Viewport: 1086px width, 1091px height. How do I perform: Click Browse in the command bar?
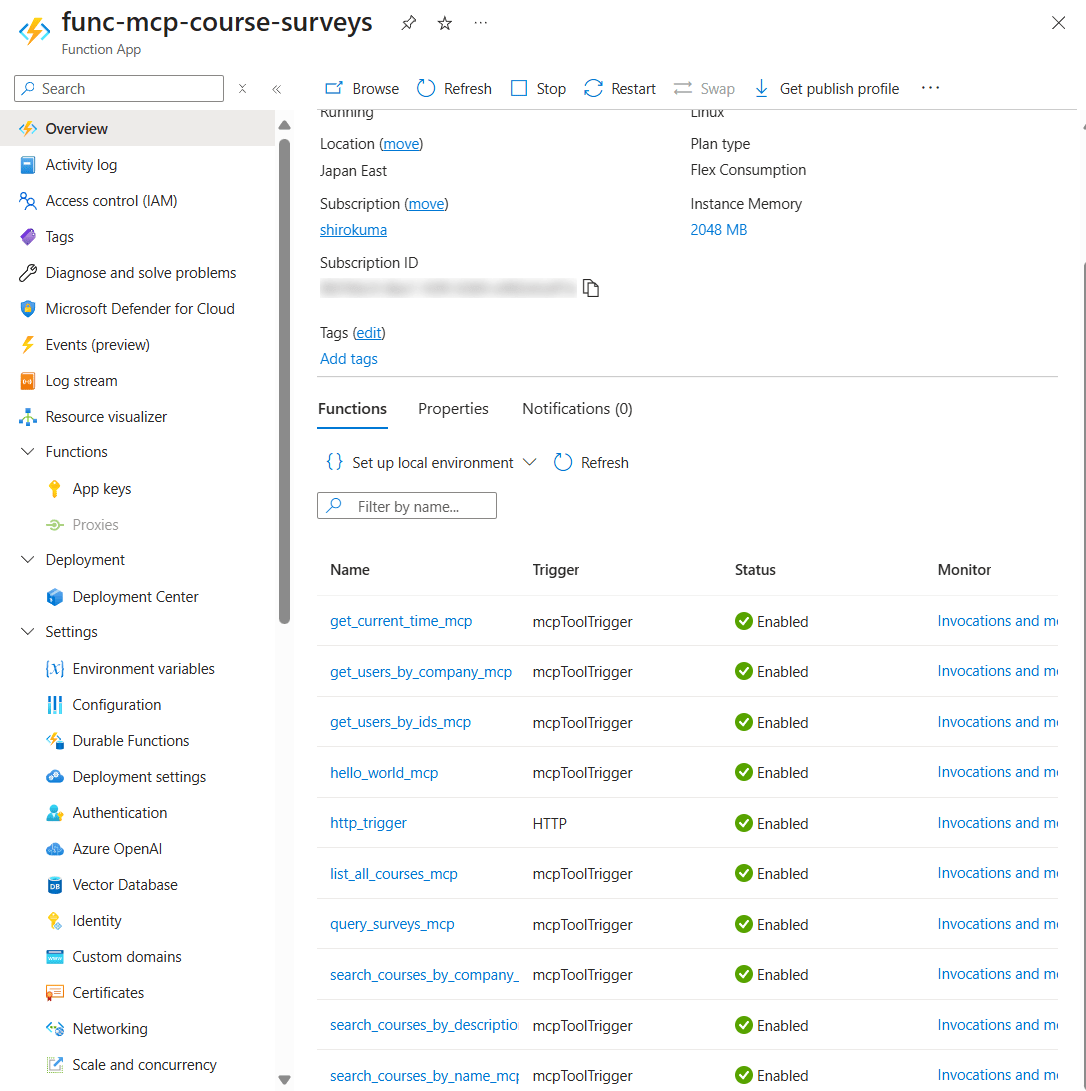[362, 88]
